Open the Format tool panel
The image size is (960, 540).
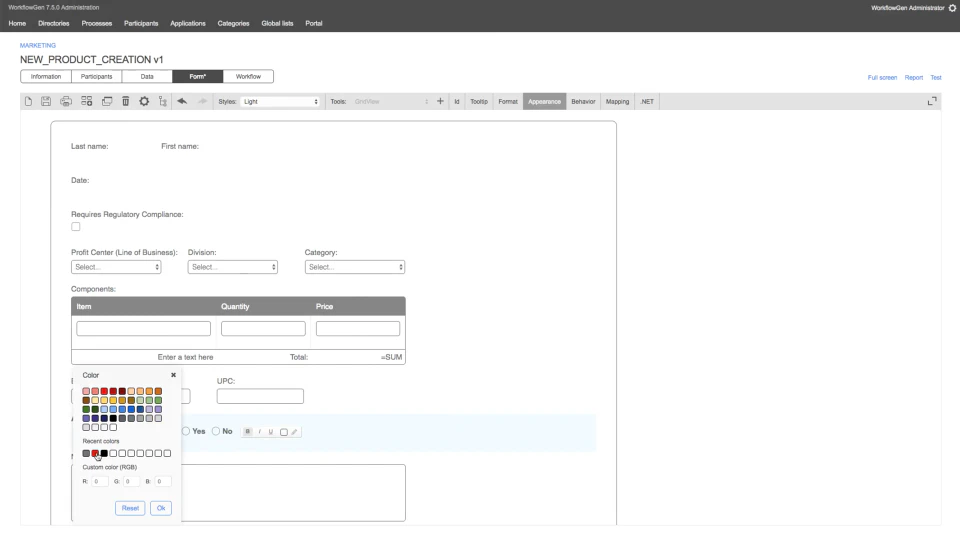coord(508,102)
